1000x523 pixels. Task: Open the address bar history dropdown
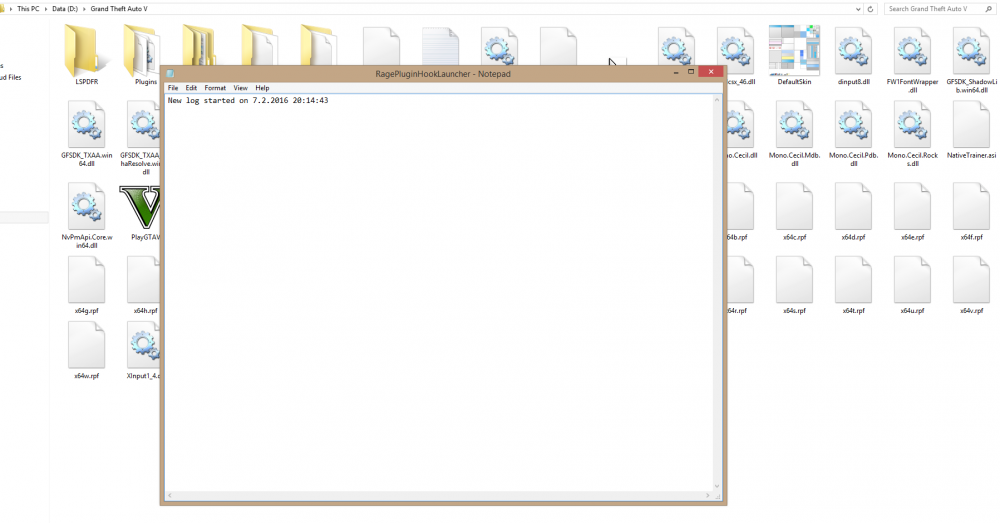click(858, 9)
